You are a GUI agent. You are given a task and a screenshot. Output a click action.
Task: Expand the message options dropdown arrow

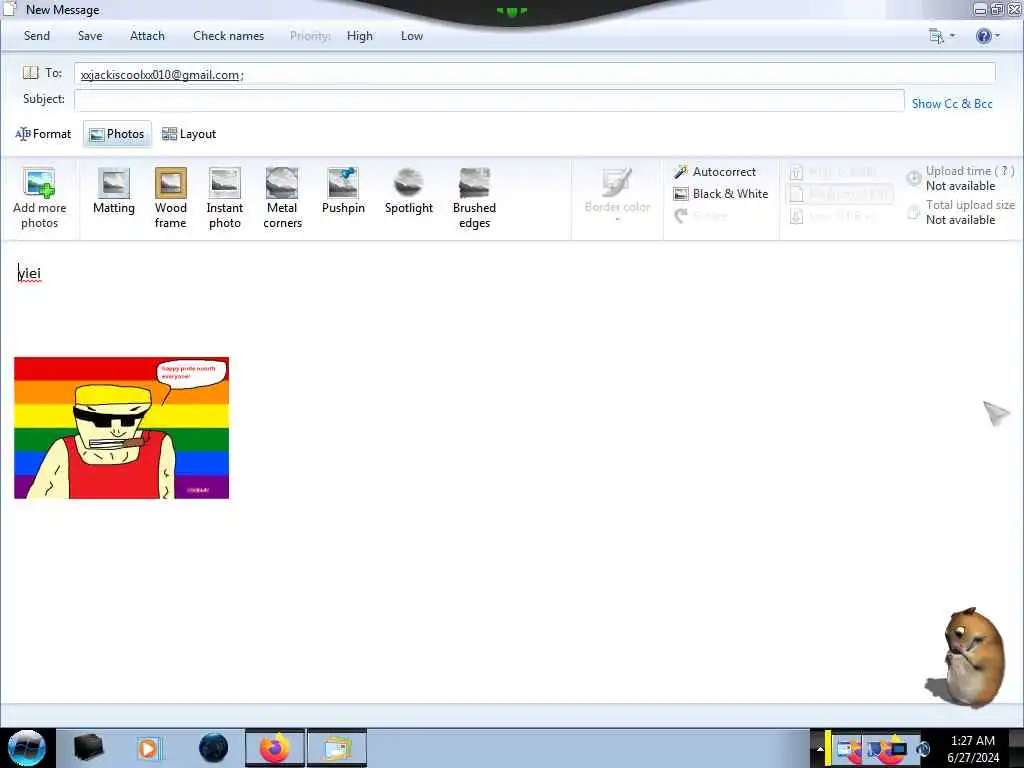point(952,36)
